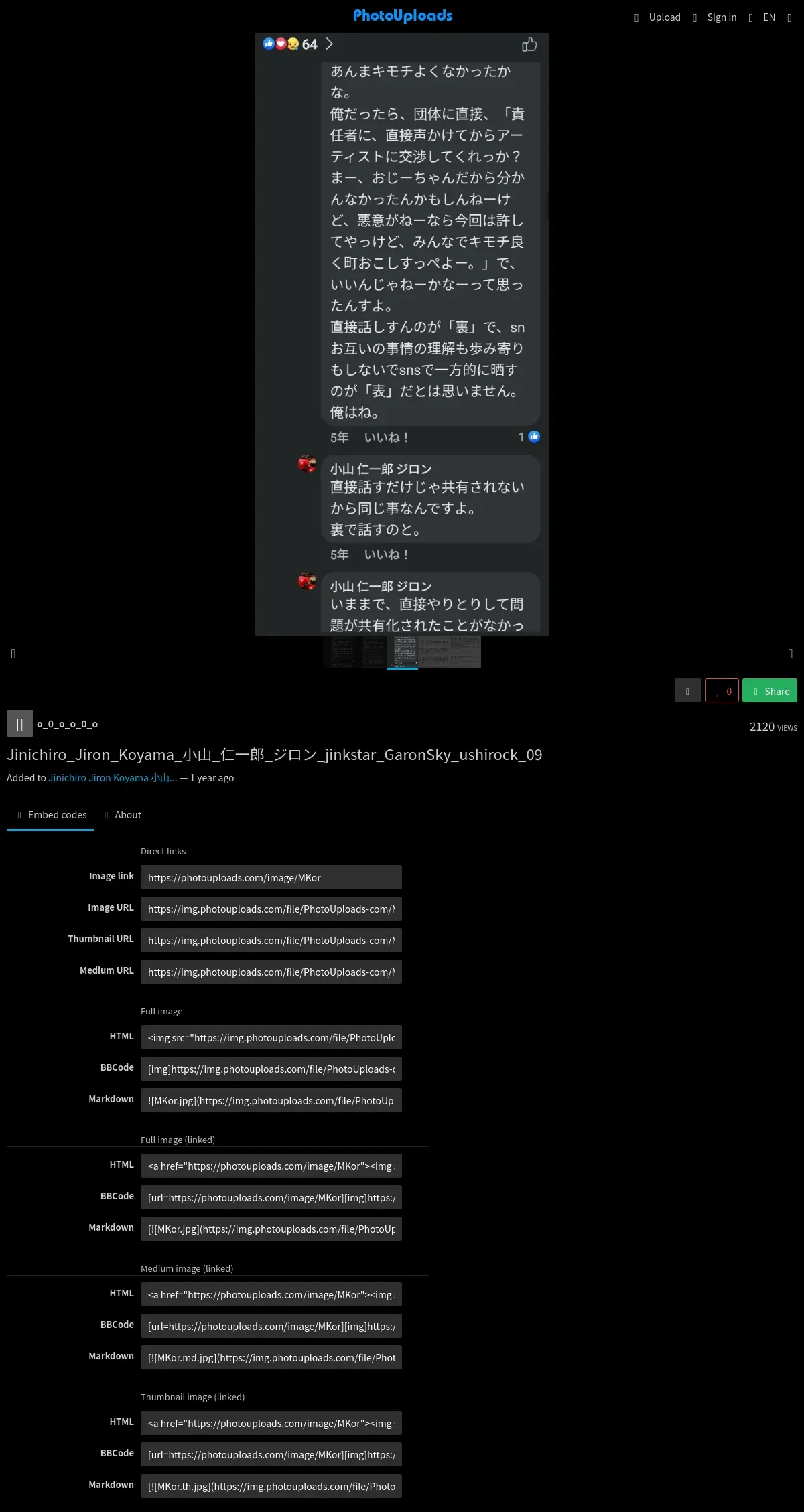Switch to the About tab
This screenshot has height=1512, width=804.
122,815
